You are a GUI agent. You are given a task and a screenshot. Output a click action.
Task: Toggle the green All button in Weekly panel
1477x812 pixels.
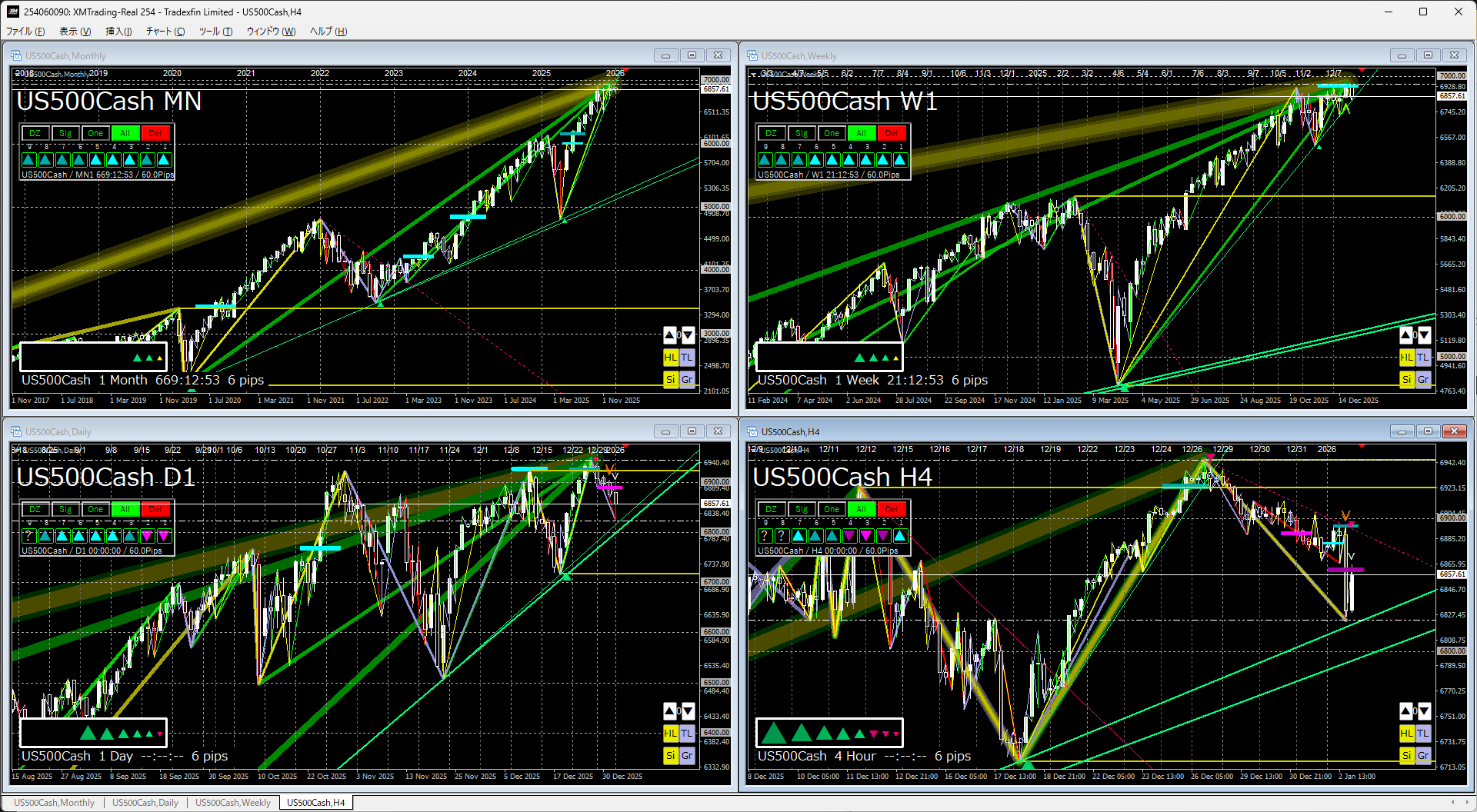coord(862,133)
